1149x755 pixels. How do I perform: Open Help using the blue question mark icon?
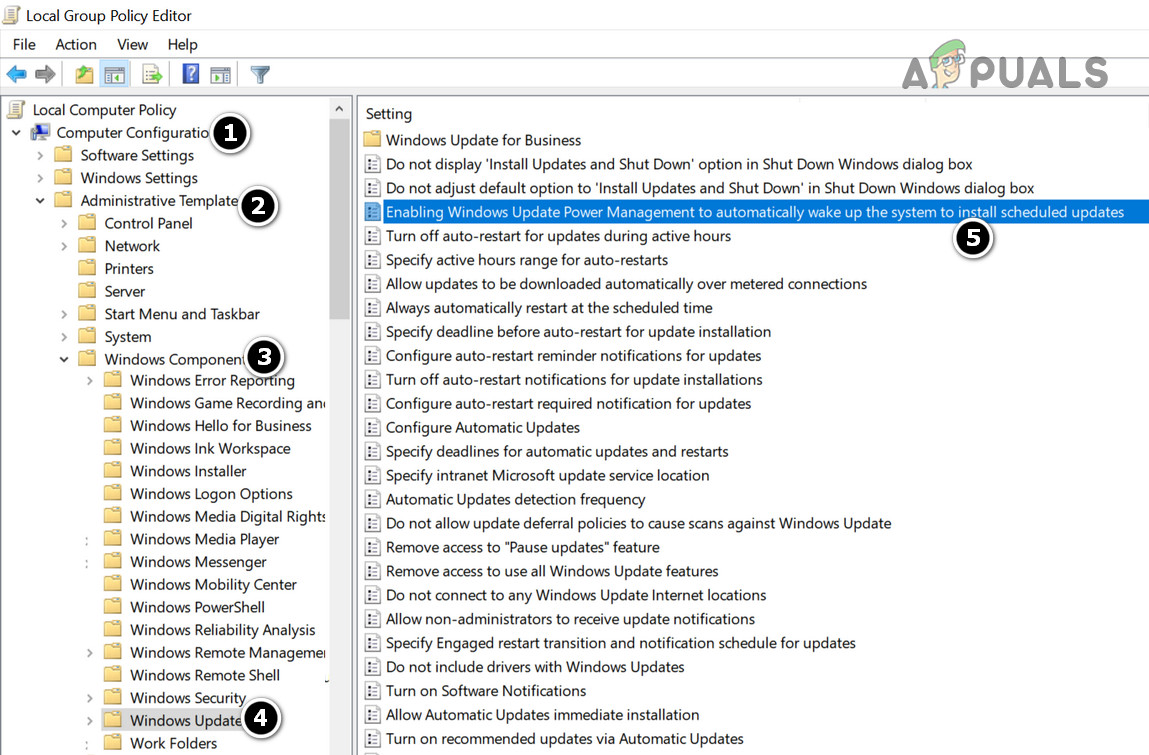pos(191,74)
